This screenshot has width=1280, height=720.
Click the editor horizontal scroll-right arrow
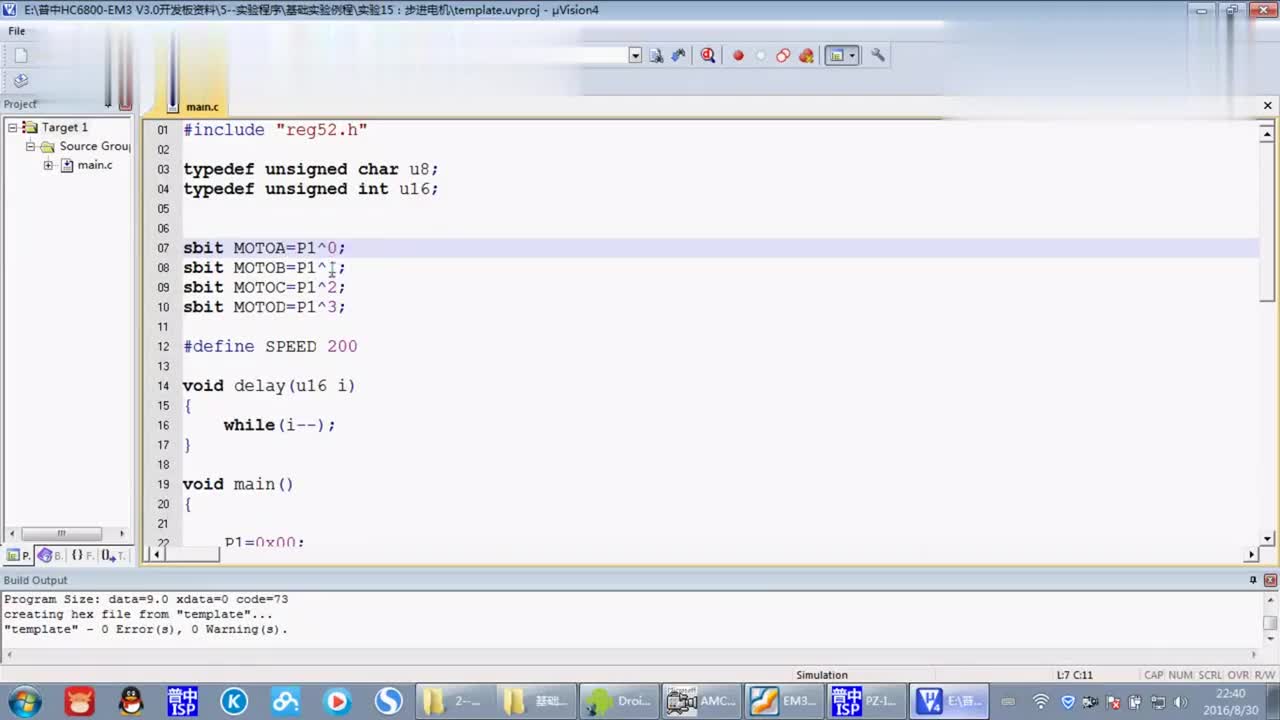click(x=1252, y=554)
